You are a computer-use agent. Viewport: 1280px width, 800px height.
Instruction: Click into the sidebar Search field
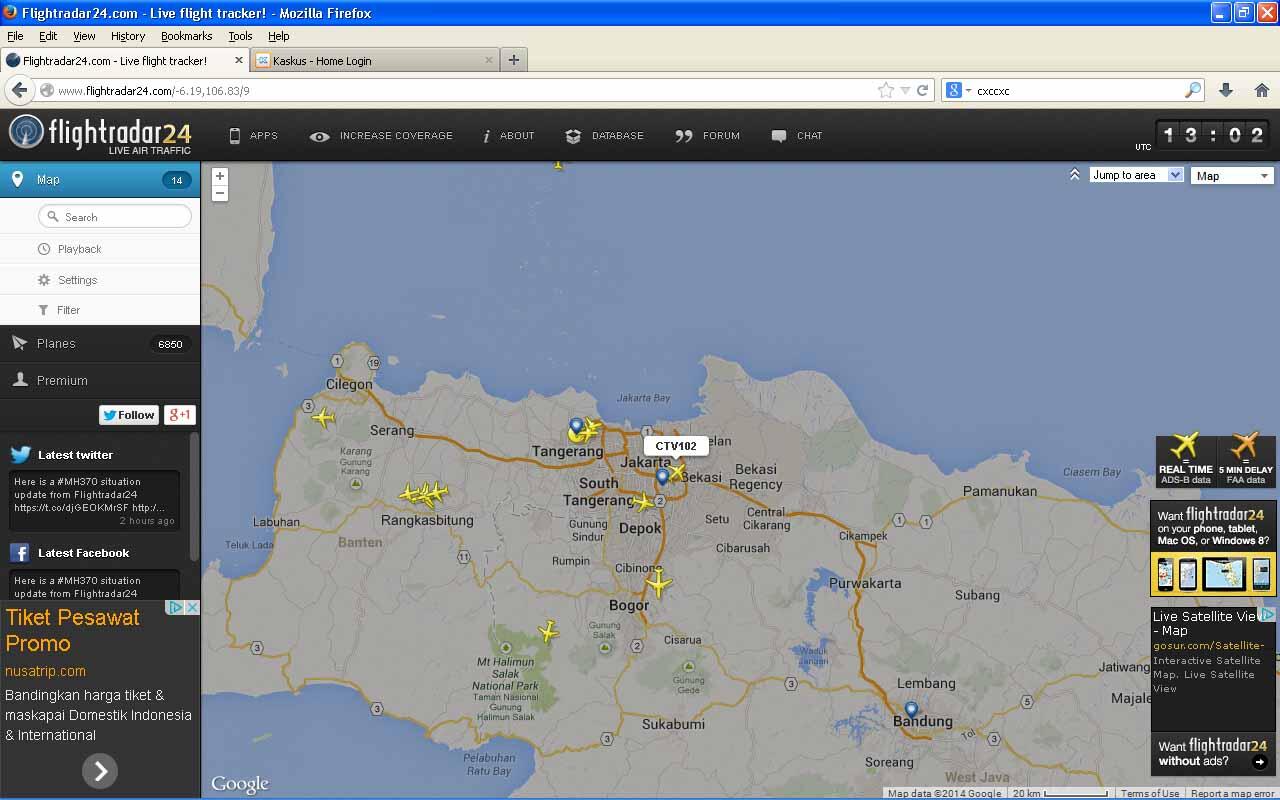click(x=115, y=217)
